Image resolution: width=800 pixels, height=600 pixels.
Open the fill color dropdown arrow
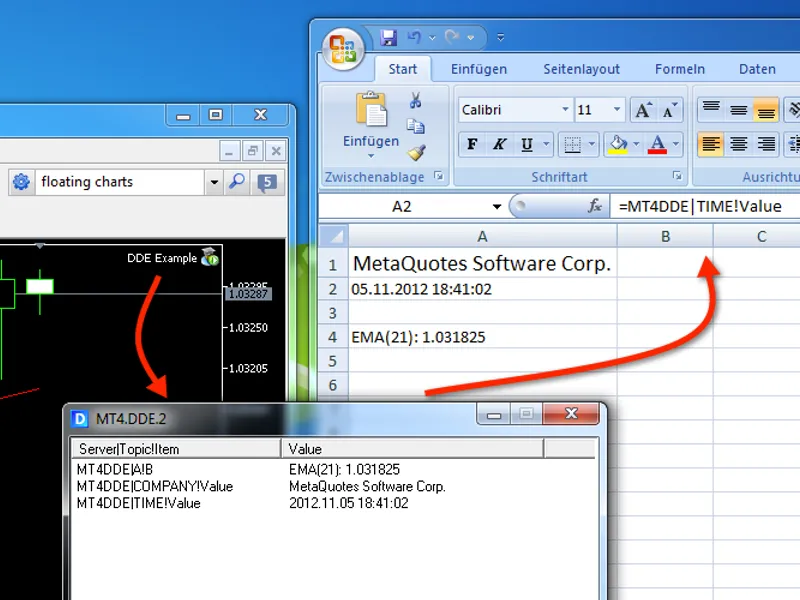pyautogui.click(x=636, y=144)
